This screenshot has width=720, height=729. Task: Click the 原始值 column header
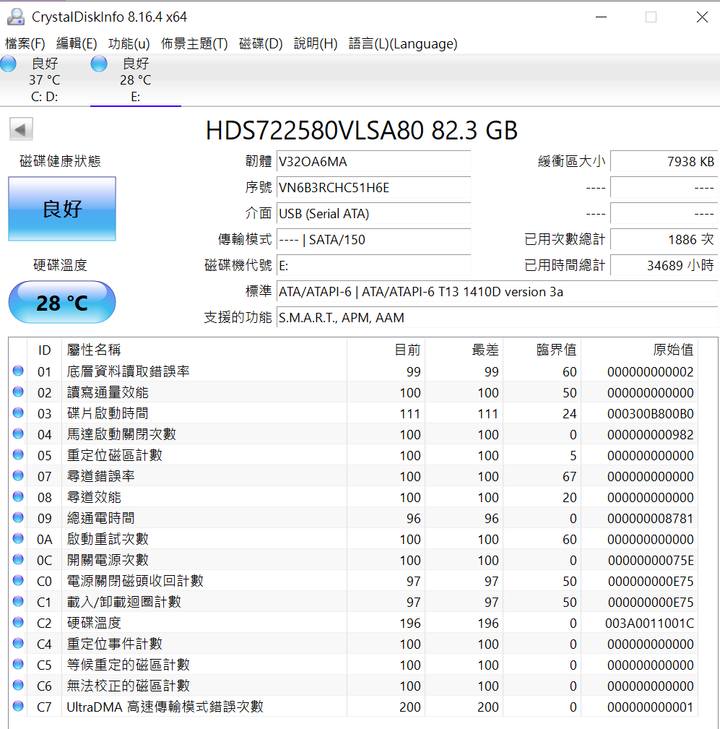tap(640, 350)
